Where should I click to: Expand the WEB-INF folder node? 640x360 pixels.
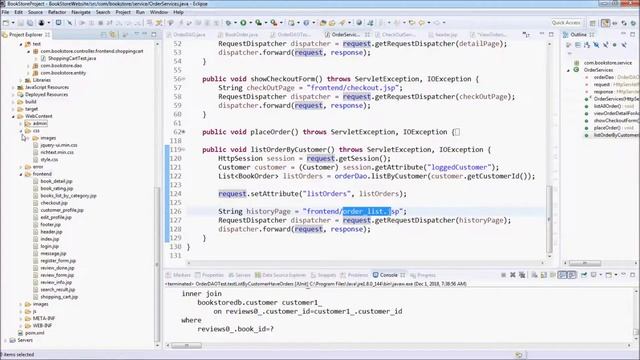[21, 326]
